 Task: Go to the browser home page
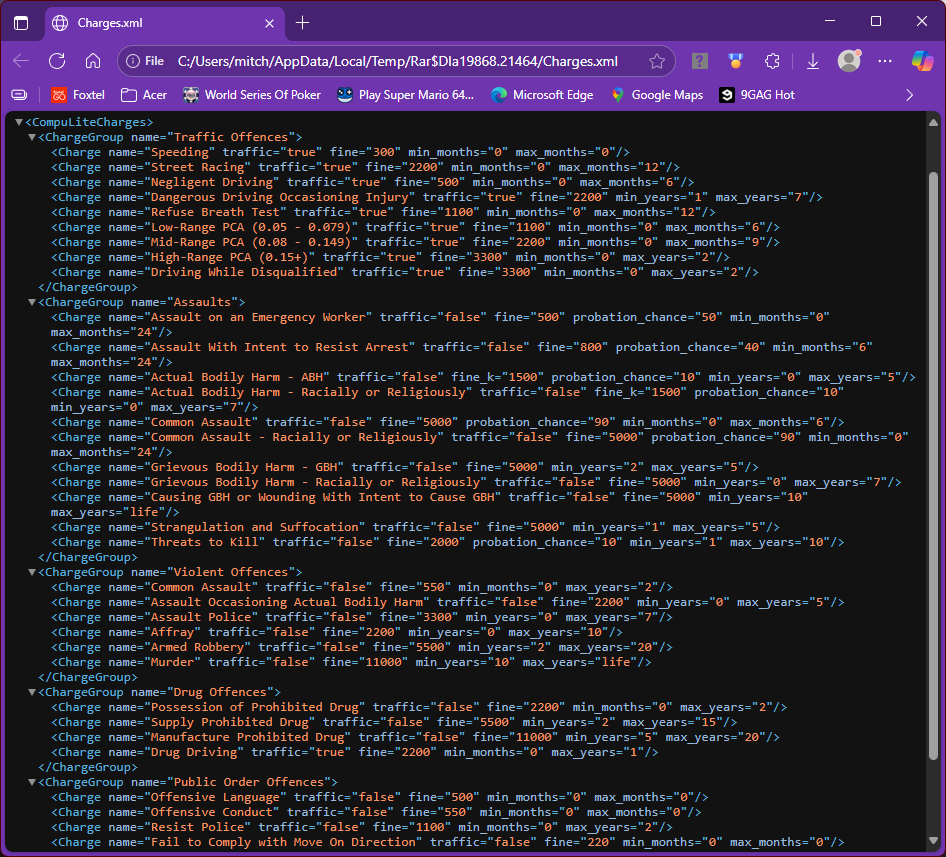point(93,61)
